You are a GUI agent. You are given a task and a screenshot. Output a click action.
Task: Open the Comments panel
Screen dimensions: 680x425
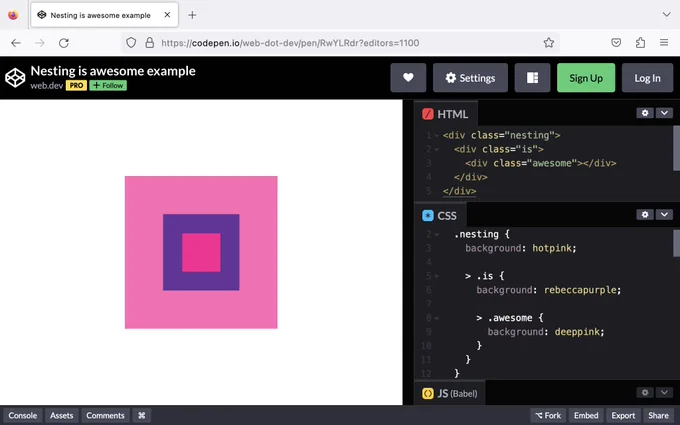tap(105, 415)
